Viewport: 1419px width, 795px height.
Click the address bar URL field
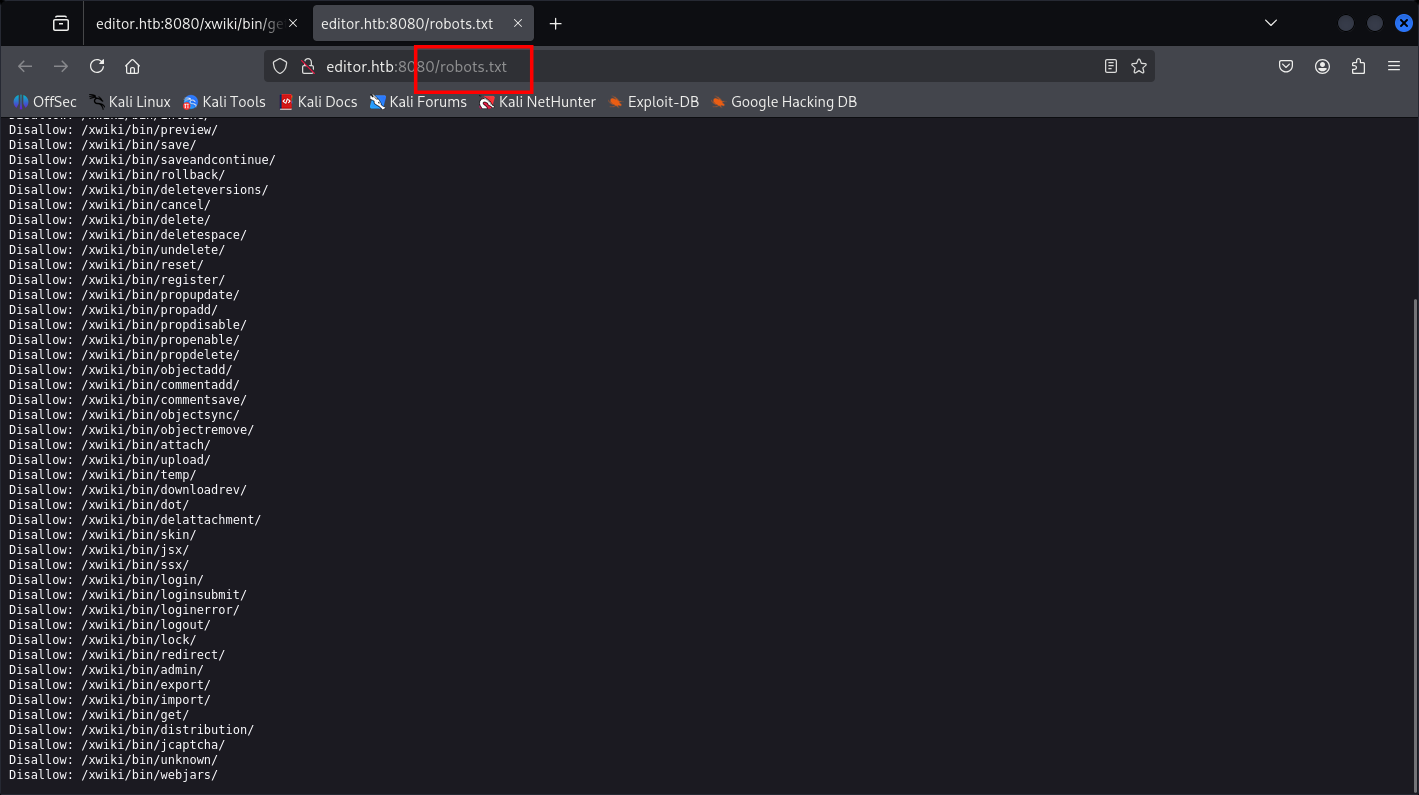(x=700, y=66)
